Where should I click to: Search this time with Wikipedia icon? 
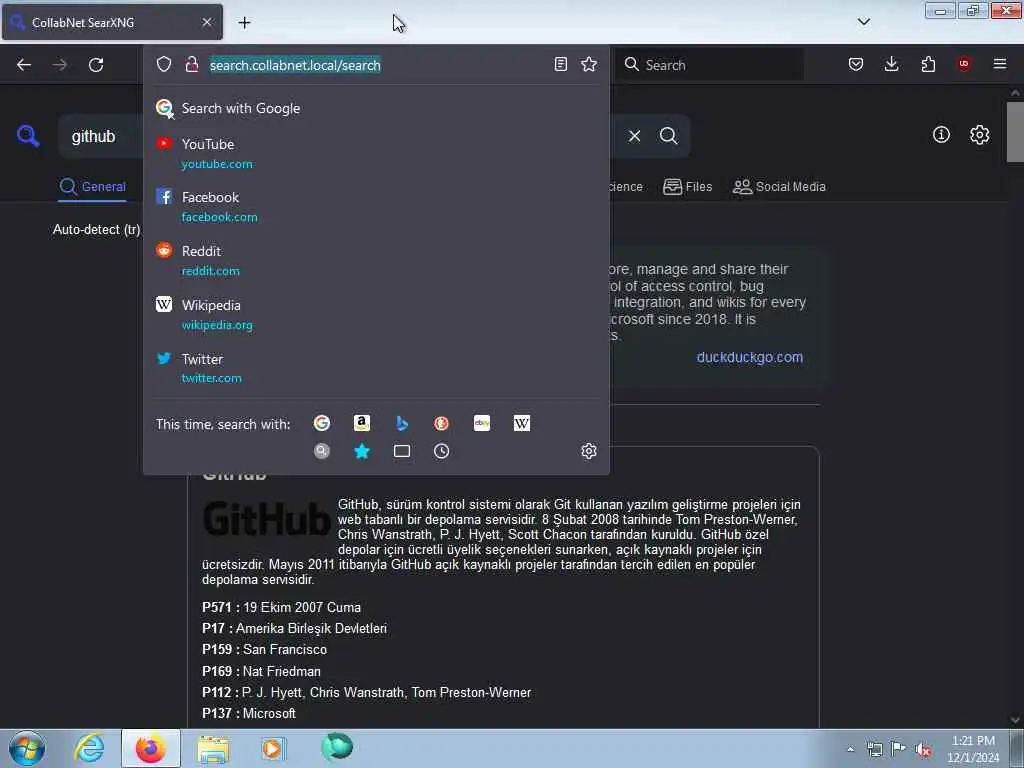pos(522,423)
